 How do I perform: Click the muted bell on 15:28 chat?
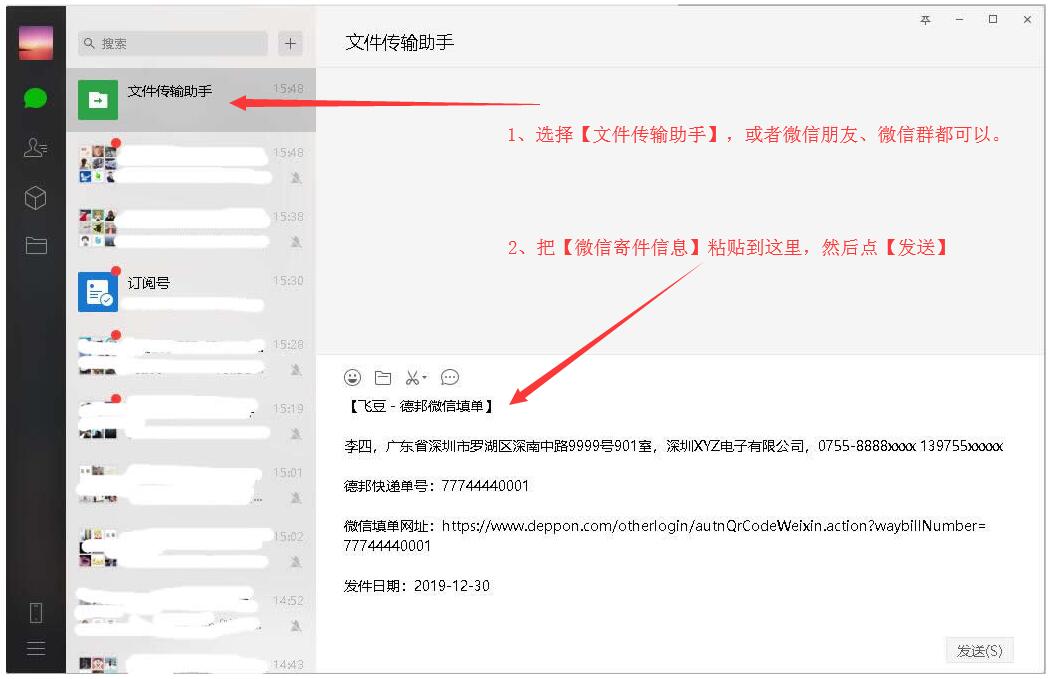(296, 370)
